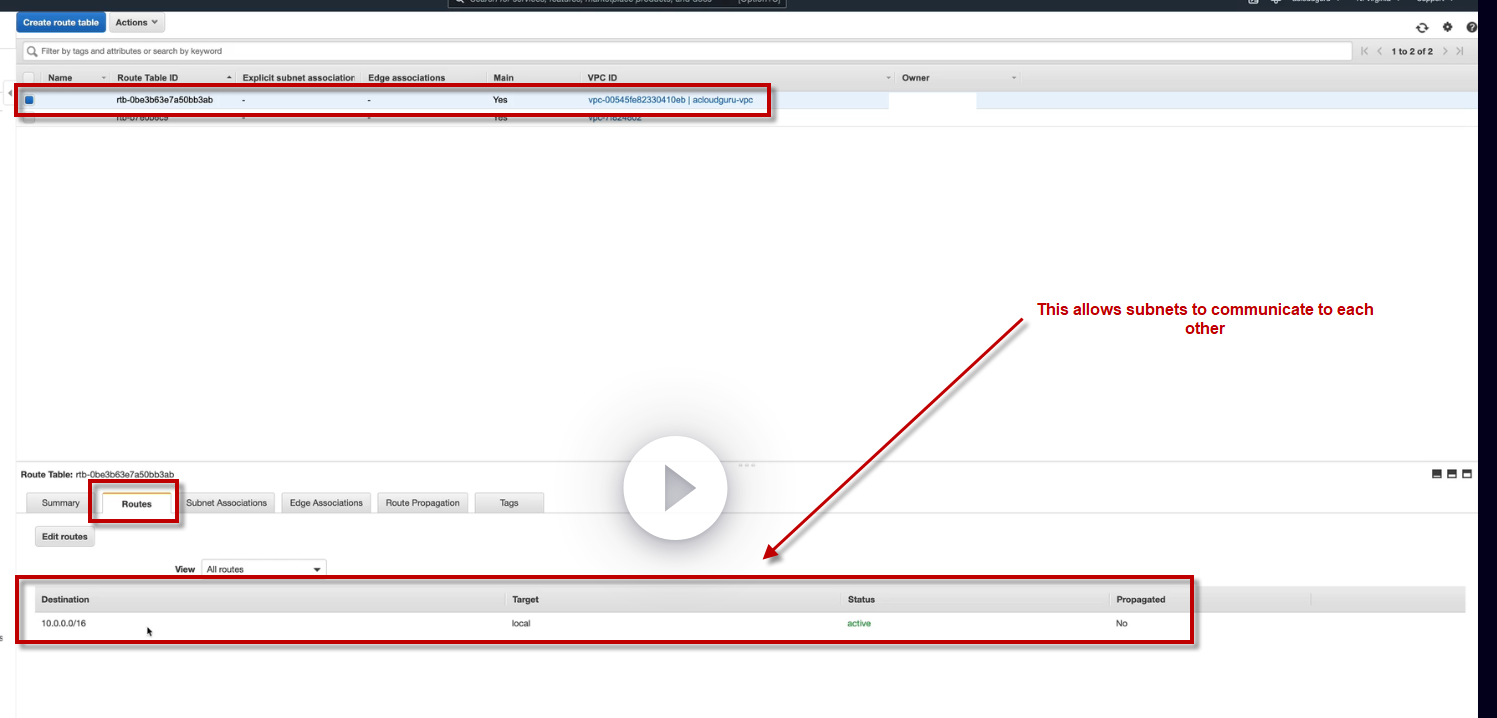The image size is (1497, 718).
Task: Open the View All routes dropdown
Action: 264,569
